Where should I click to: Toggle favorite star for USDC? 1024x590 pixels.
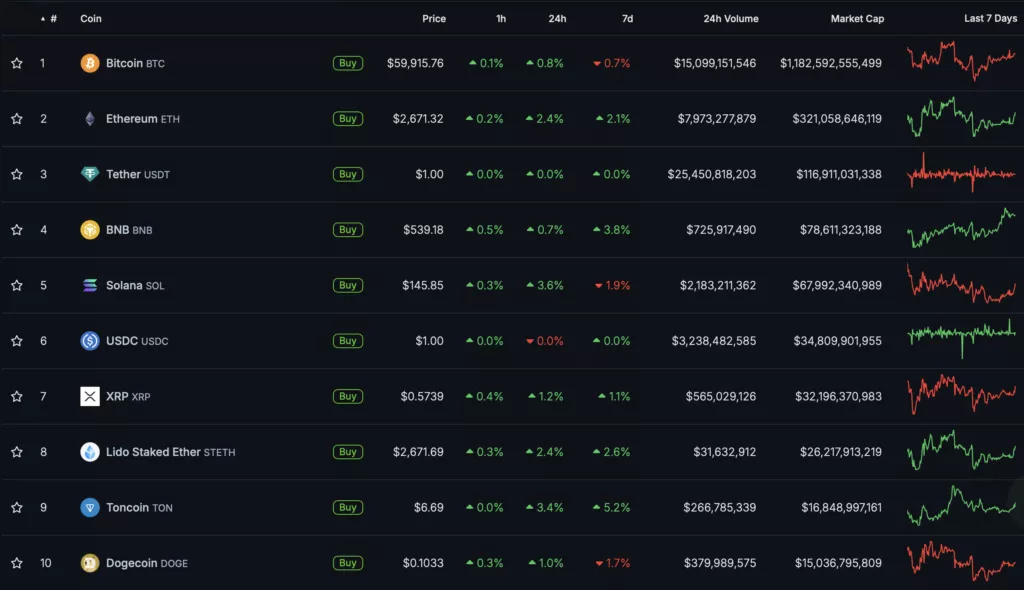pos(17,341)
